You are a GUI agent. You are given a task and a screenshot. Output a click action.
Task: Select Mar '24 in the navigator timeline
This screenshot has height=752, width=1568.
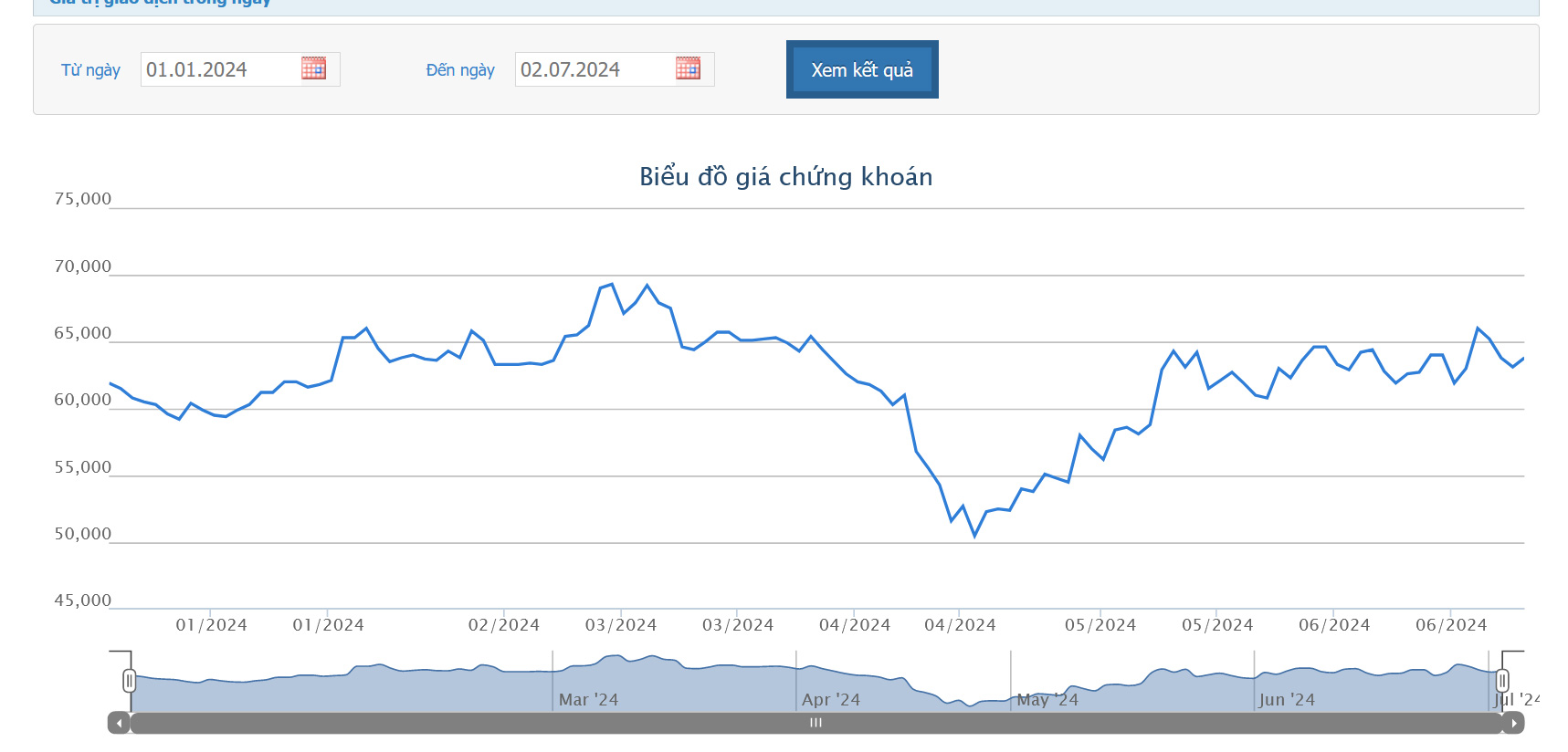(588, 699)
